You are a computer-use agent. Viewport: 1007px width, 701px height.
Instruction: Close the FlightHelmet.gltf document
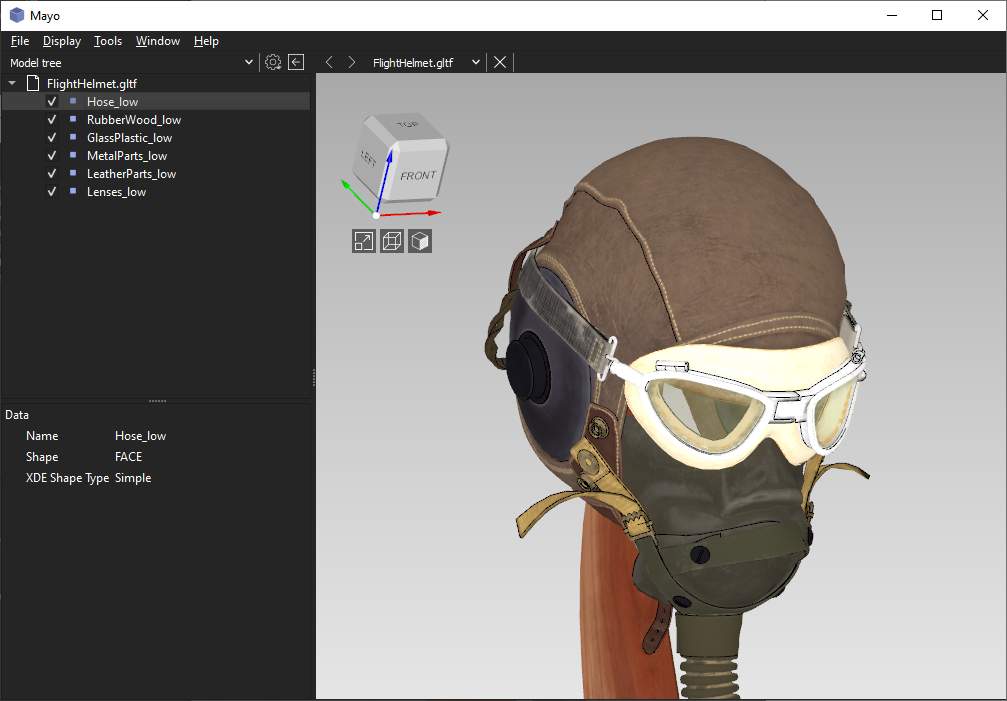coord(500,62)
